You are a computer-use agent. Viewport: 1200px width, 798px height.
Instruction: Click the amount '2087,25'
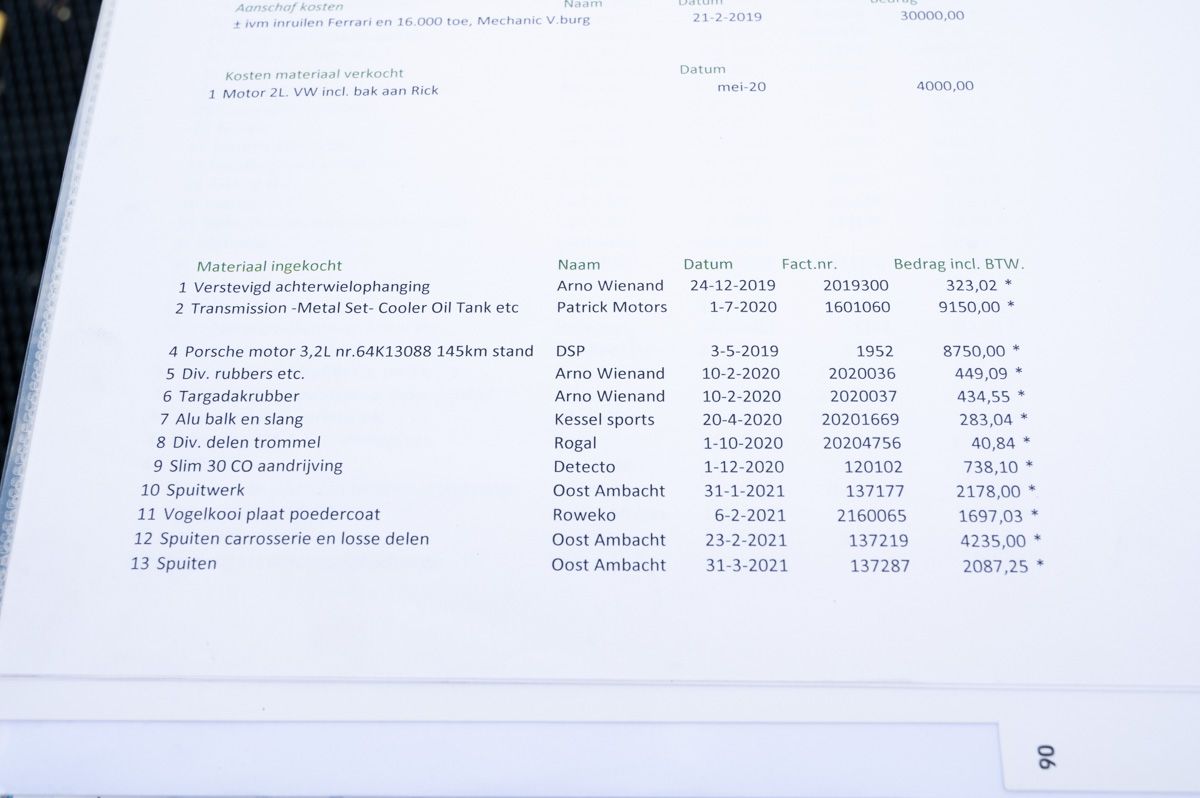point(996,566)
